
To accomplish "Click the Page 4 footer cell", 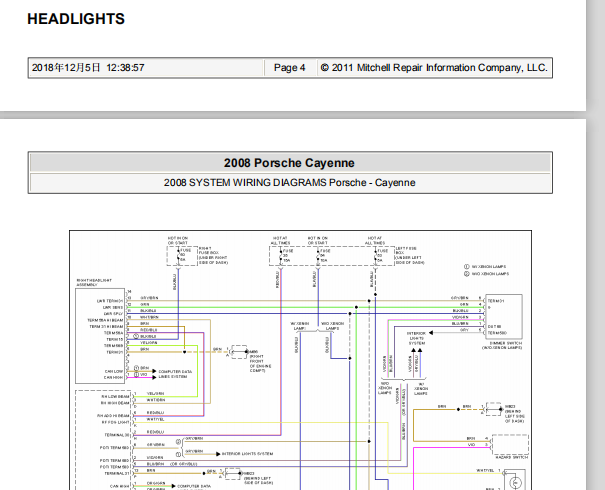I will point(289,68).
